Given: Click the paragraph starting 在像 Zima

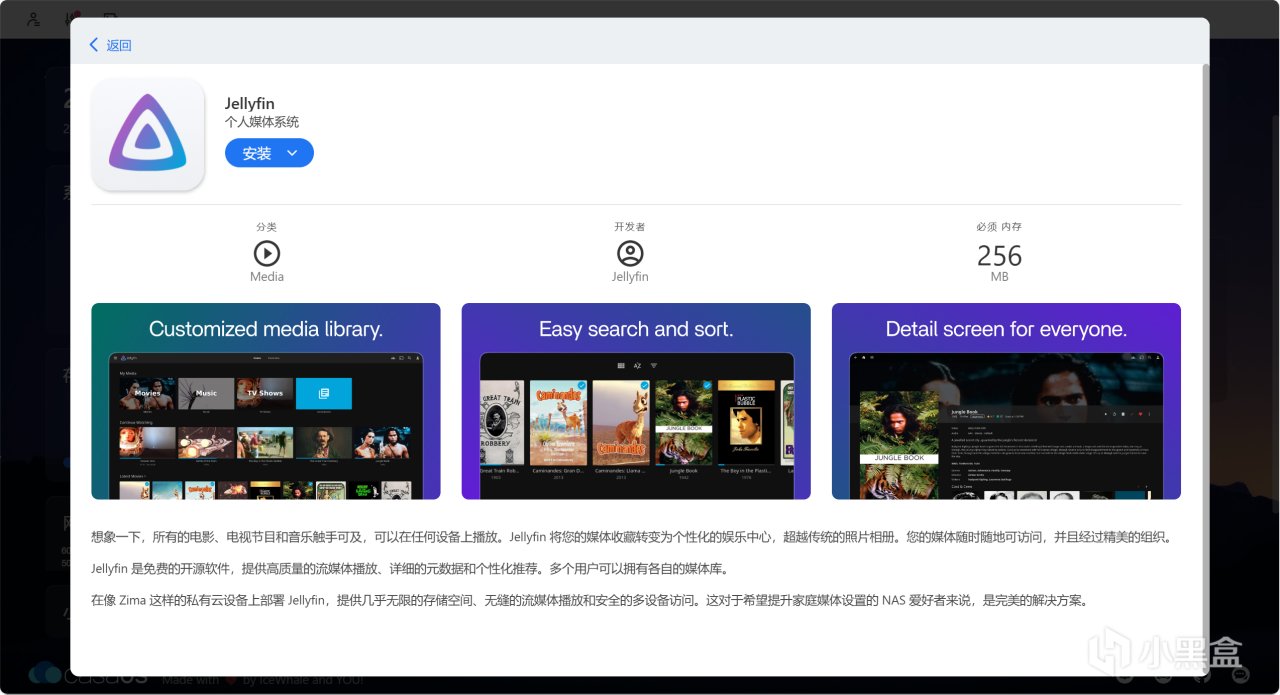Looking at the screenshot, I should (x=589, y=601).
